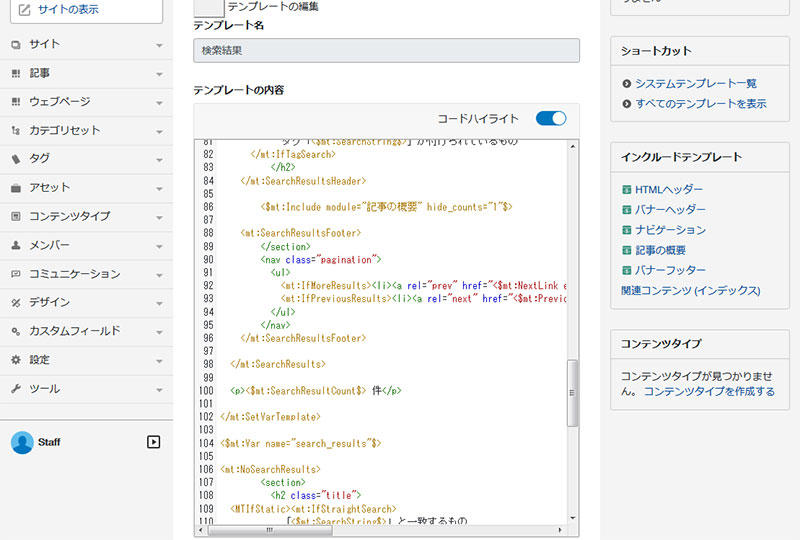Open the システムテンプレート一覧 shortcut link
Screen dimensions: 800x540
(696, 84)
